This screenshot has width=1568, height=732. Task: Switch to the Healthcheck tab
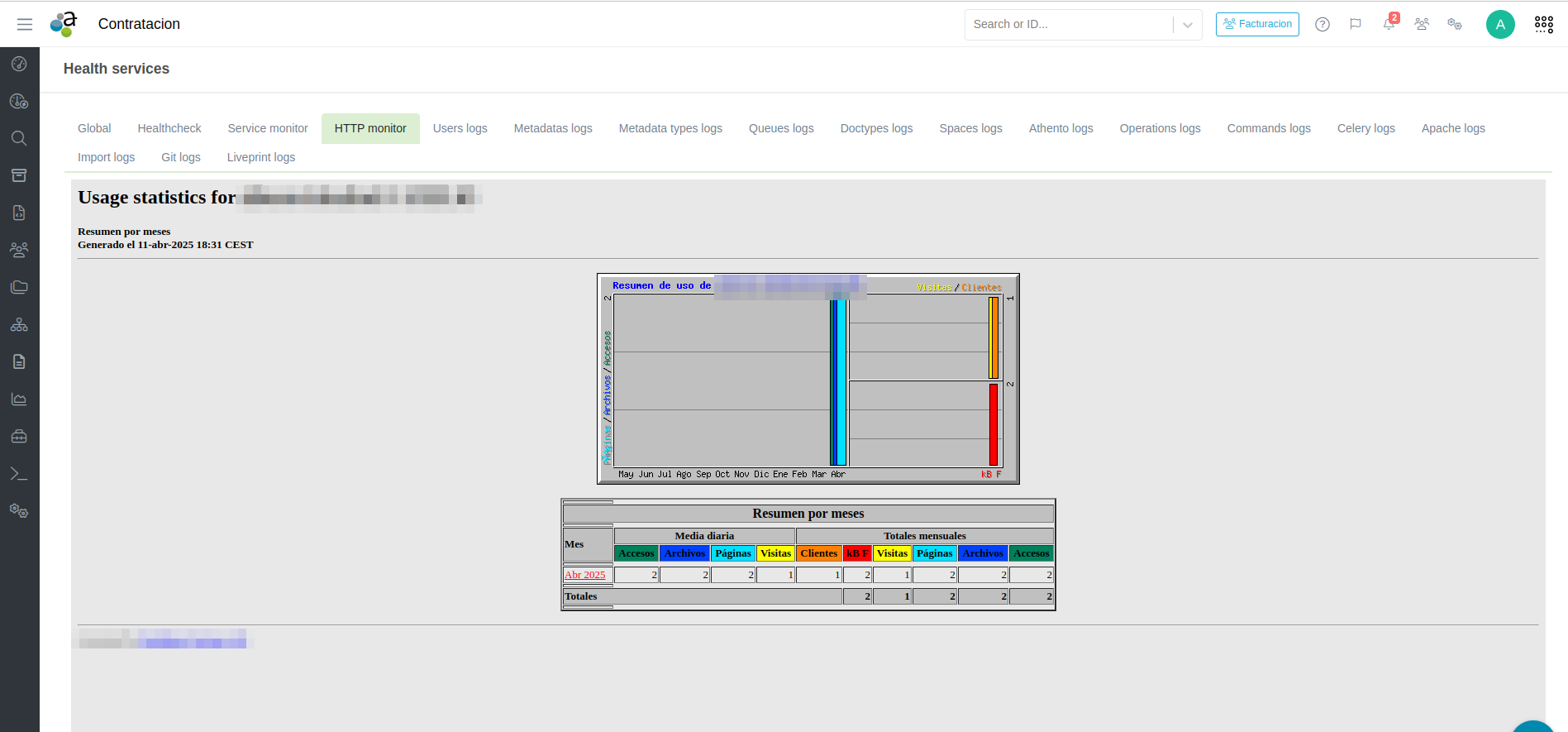169,128
